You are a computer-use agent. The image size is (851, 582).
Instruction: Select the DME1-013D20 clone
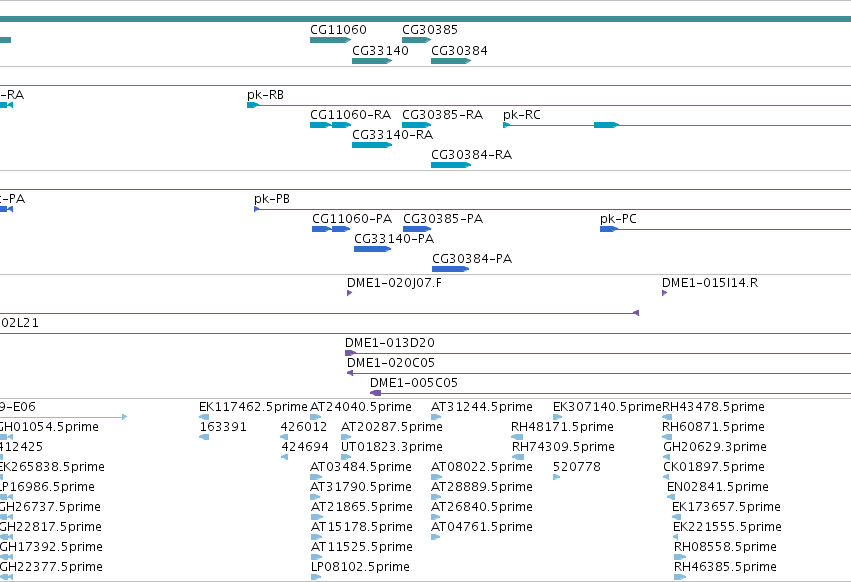[598, 353]
